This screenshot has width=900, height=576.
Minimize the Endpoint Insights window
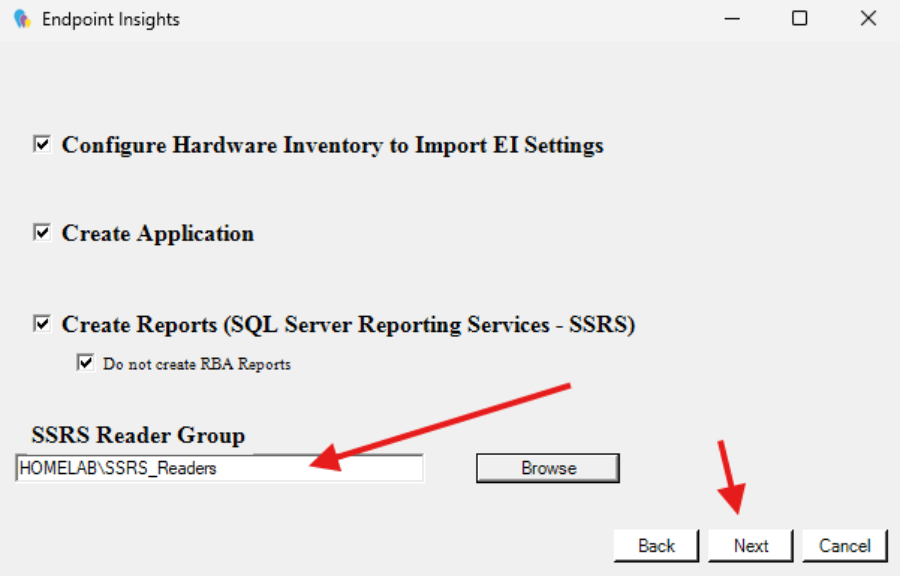tap(732, 18)
